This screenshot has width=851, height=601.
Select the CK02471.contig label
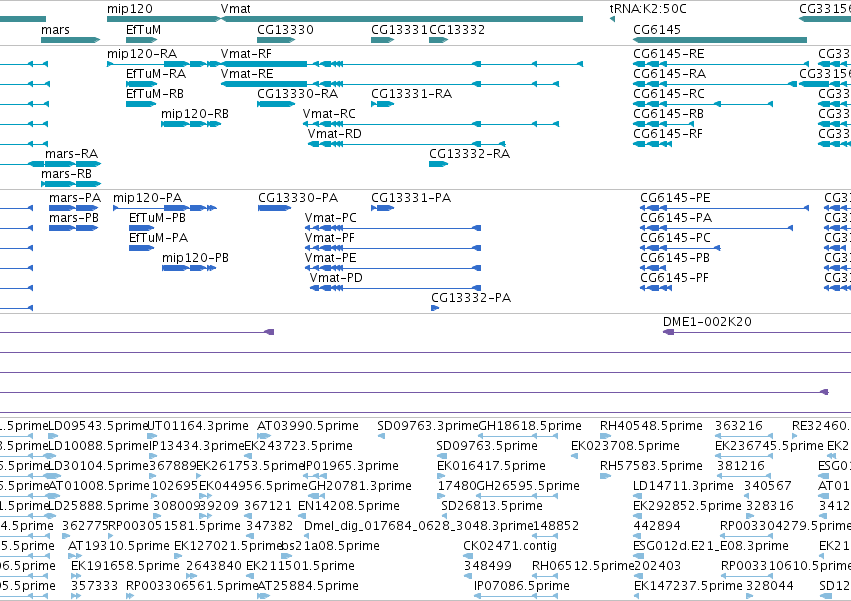510,546
